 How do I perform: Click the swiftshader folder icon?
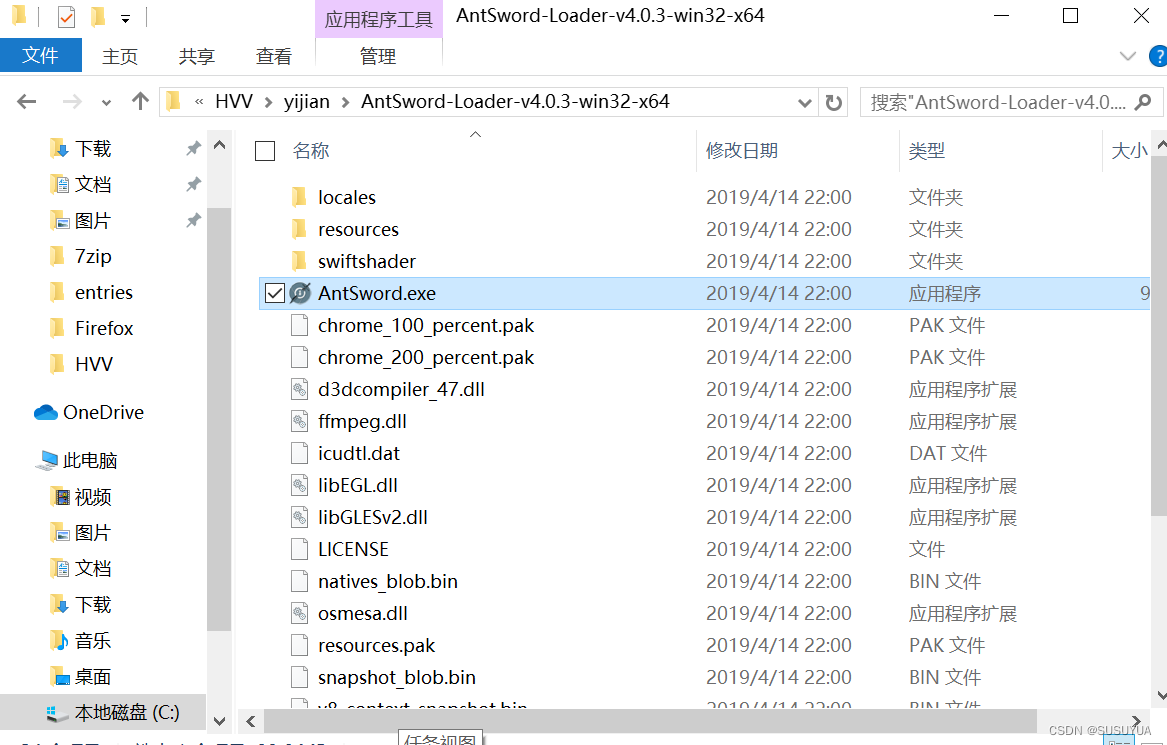(299, 261)
